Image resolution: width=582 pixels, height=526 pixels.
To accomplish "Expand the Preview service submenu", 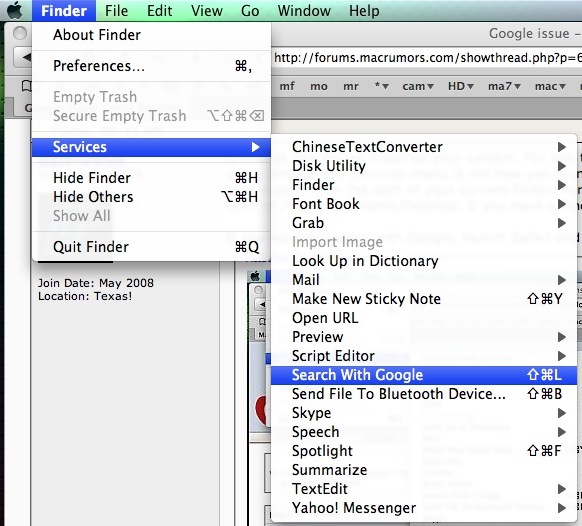I will [x=424, y=337].
